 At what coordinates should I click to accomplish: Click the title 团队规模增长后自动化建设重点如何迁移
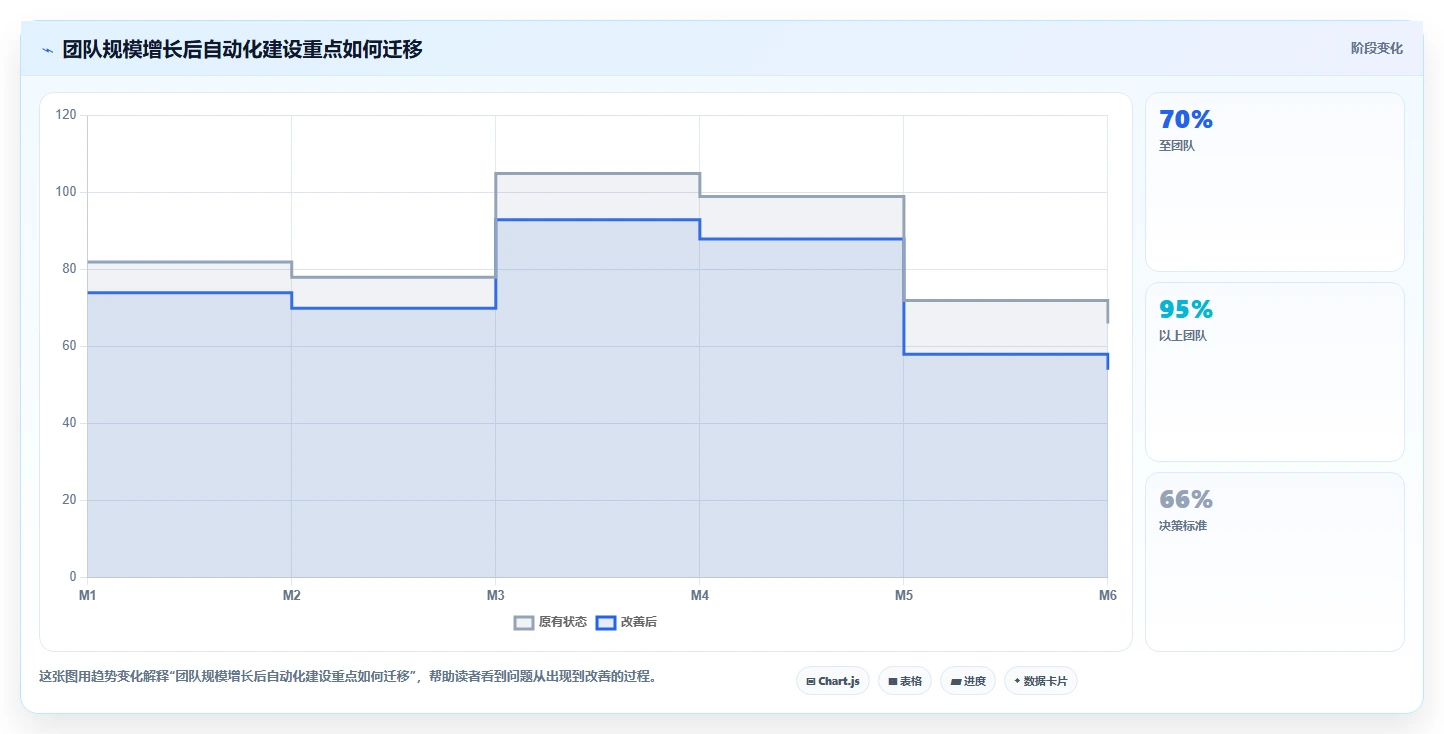click(243, 49)
